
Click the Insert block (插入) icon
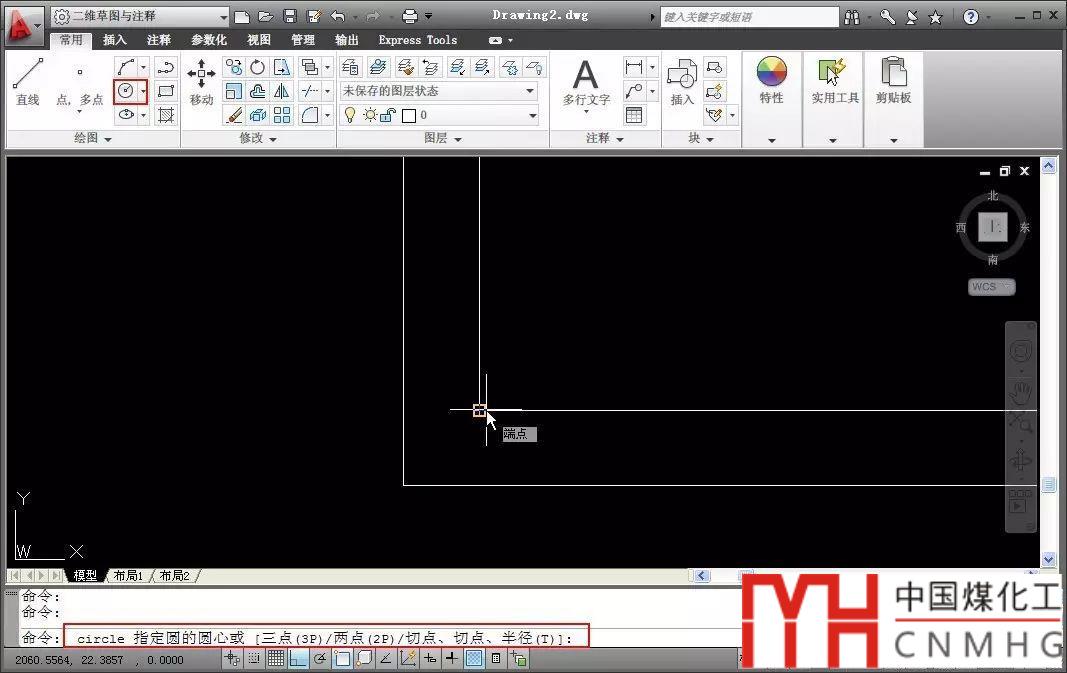coord(682,80)
